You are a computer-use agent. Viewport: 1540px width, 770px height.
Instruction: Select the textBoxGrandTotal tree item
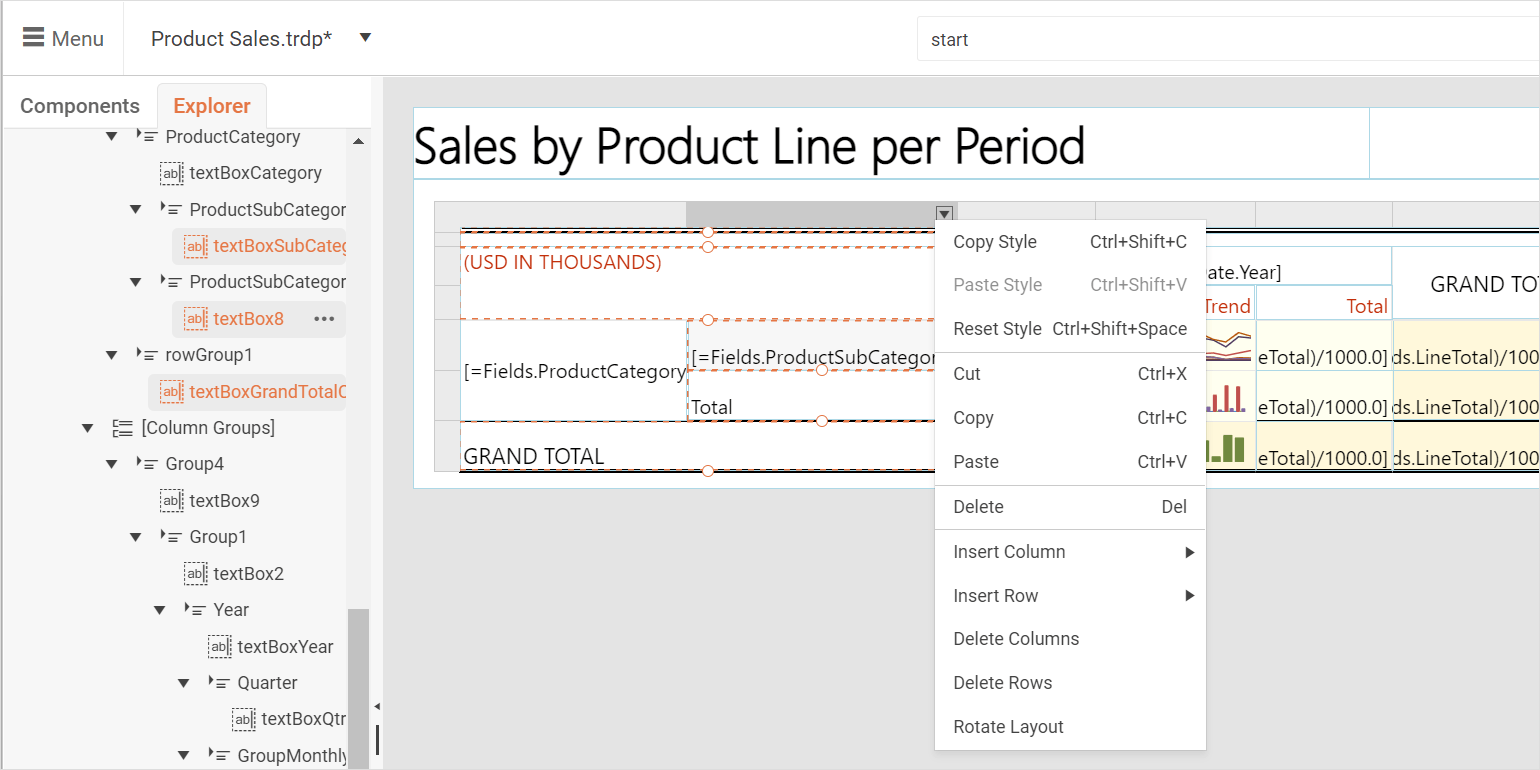[267, 392]
